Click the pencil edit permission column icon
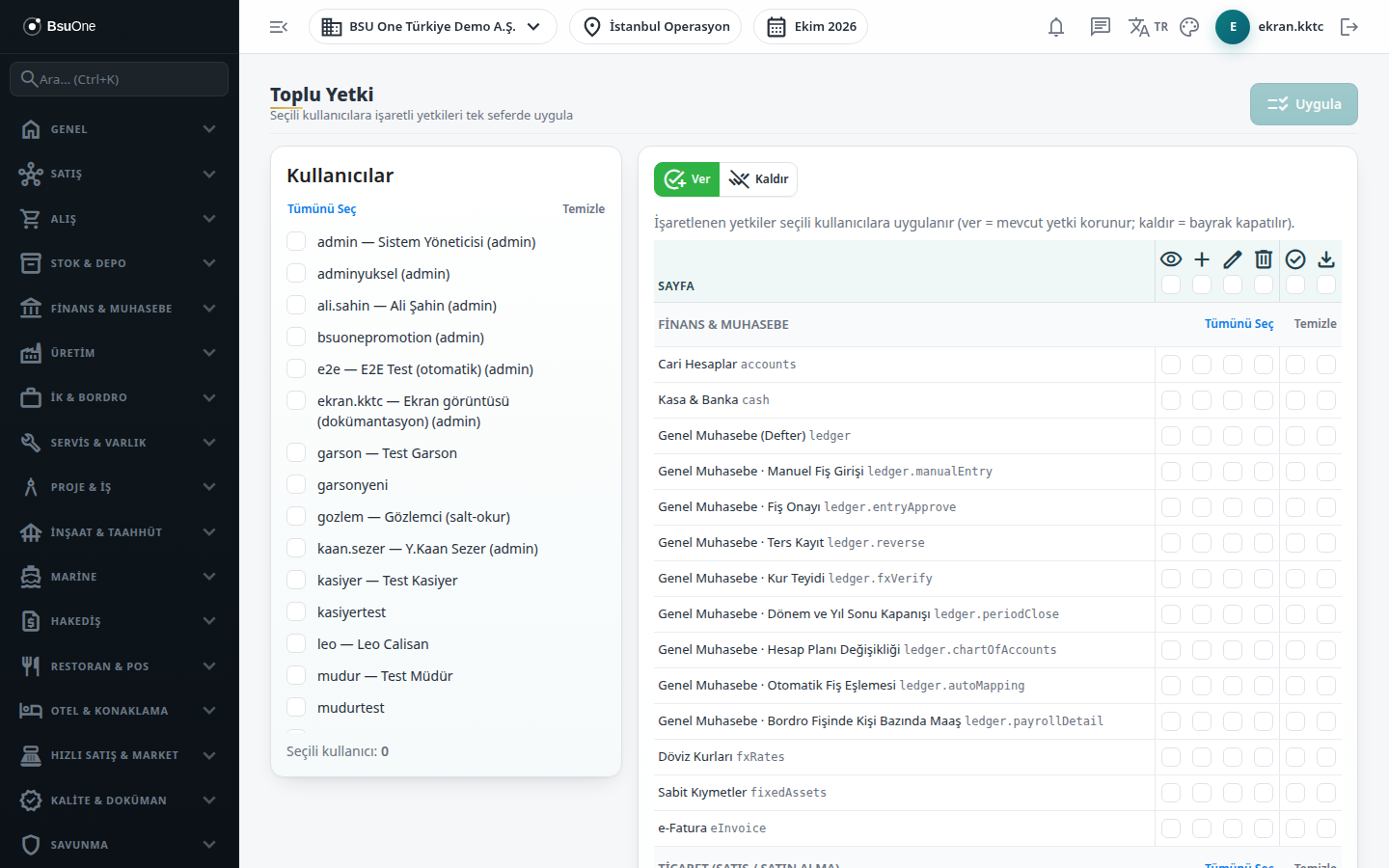The width and height of the screenshot is (1389, 868). pos(1233,259)
